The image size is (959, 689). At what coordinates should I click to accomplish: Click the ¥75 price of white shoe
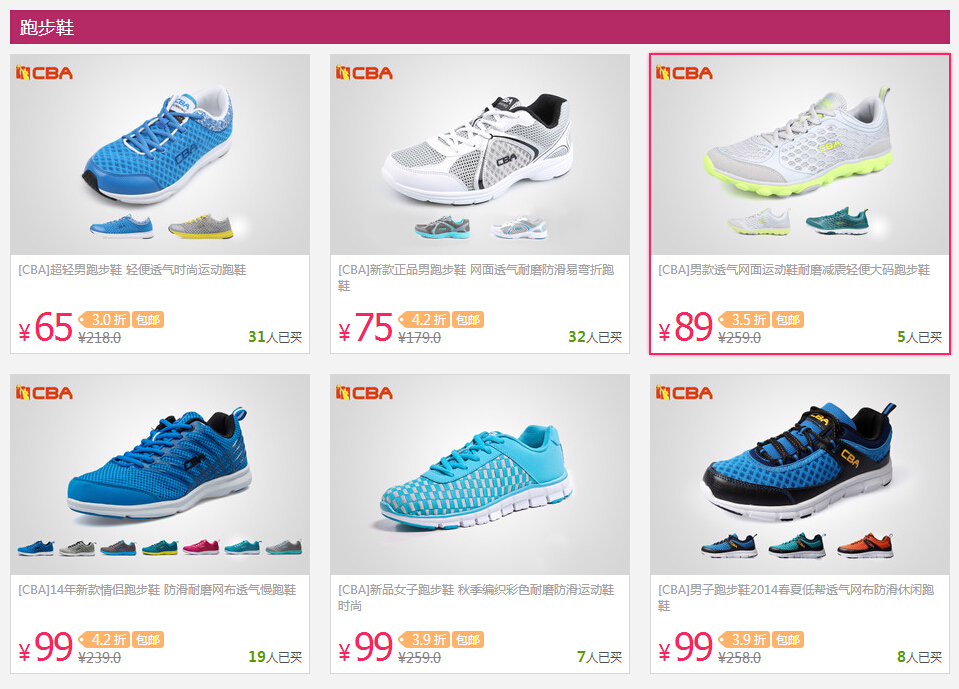(366, 327)
